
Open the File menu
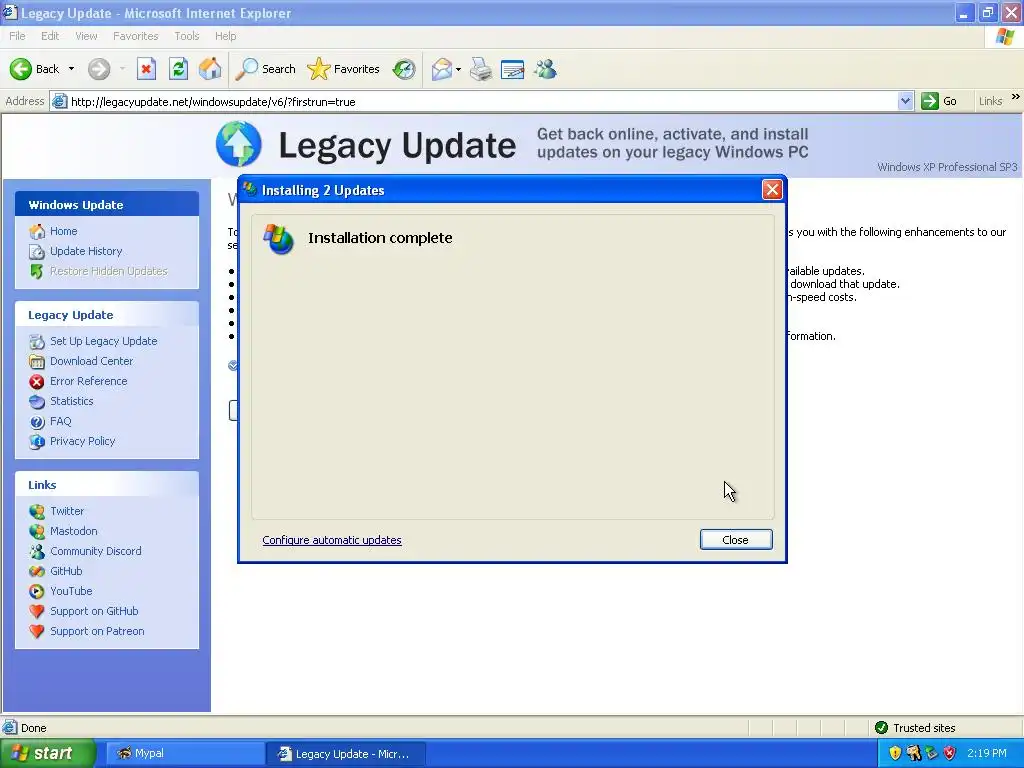[x=18, y=36]
